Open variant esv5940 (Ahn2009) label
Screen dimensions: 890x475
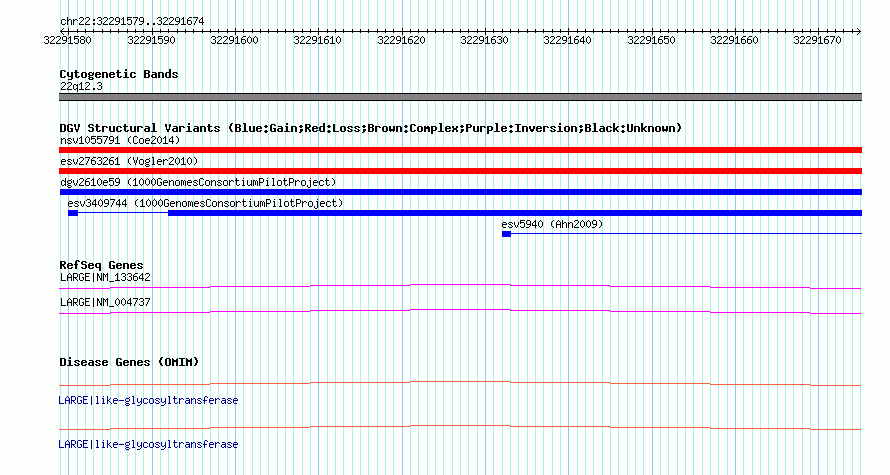[552, 224]
